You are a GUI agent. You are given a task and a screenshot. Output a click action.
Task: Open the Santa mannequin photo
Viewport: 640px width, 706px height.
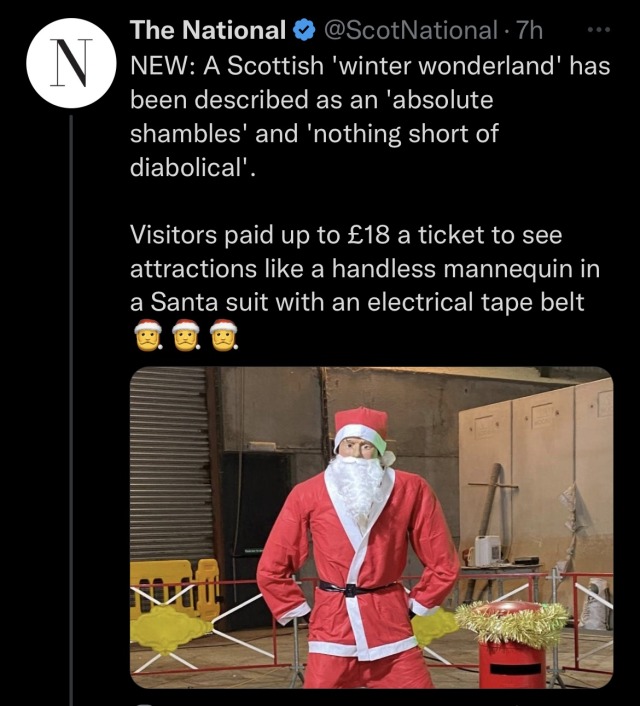click(x=371, y=527)
